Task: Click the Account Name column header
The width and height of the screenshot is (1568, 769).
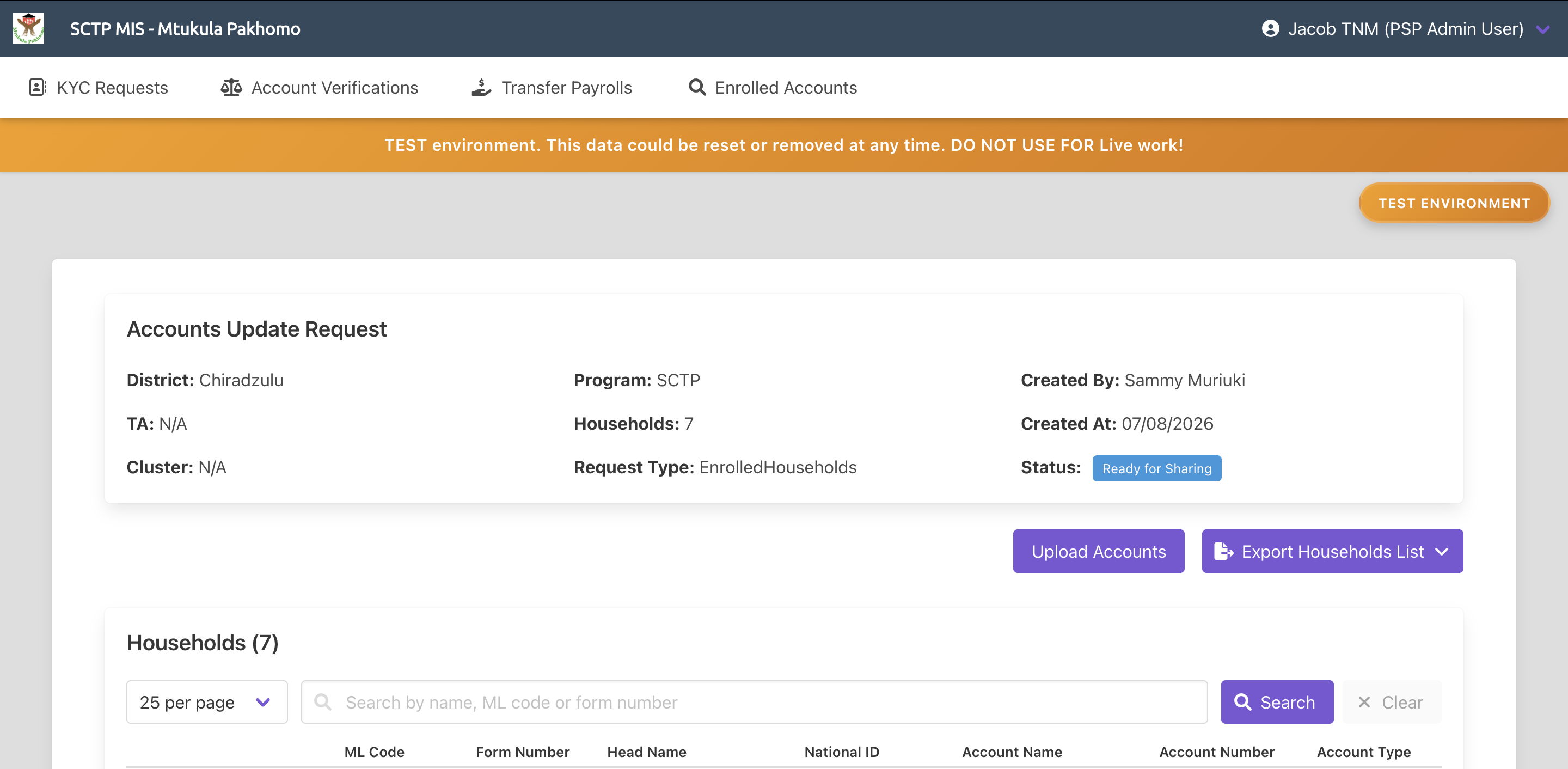Action: (x=1012, y=752)
